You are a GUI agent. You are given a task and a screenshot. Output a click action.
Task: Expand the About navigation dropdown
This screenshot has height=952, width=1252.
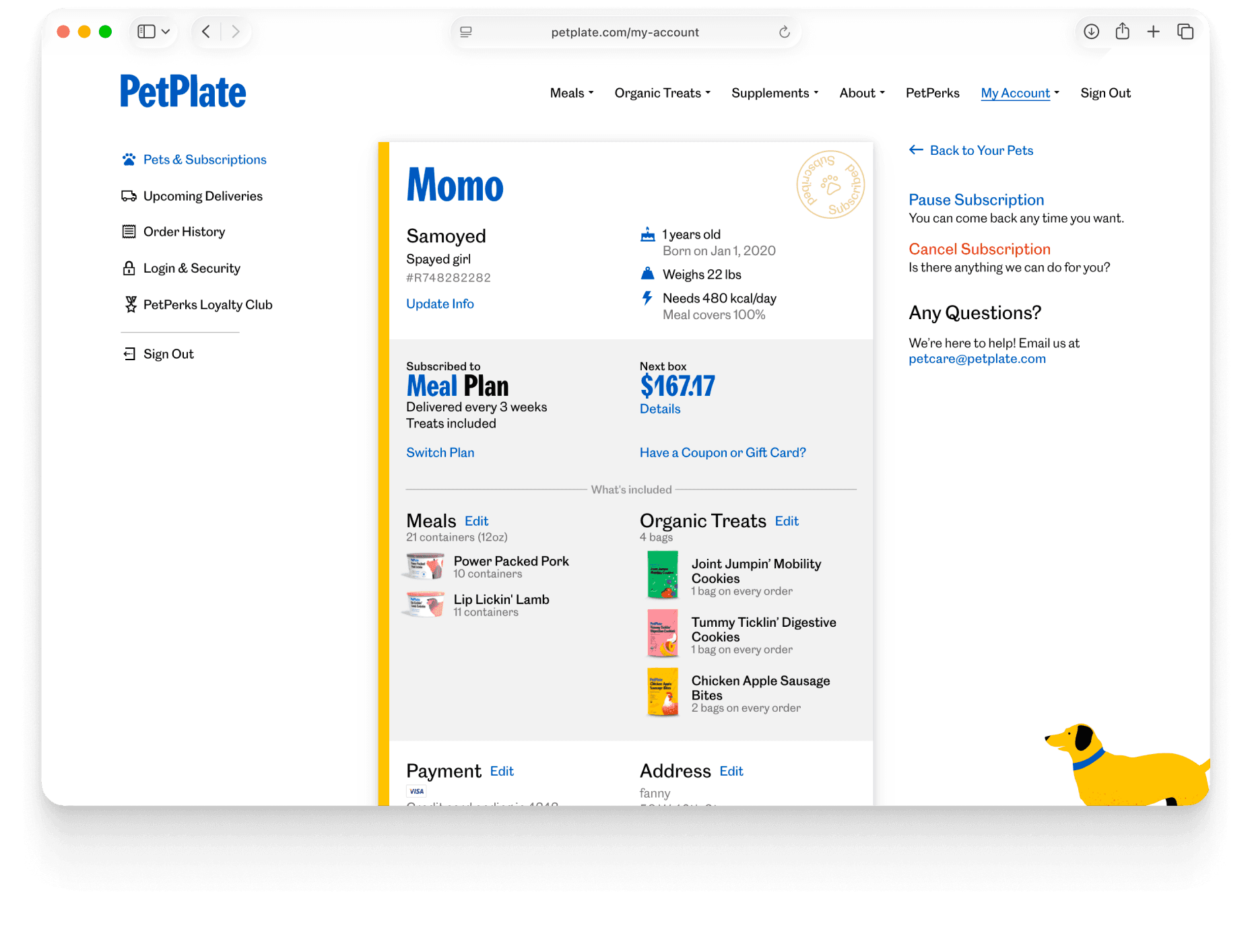click(861, 93)
